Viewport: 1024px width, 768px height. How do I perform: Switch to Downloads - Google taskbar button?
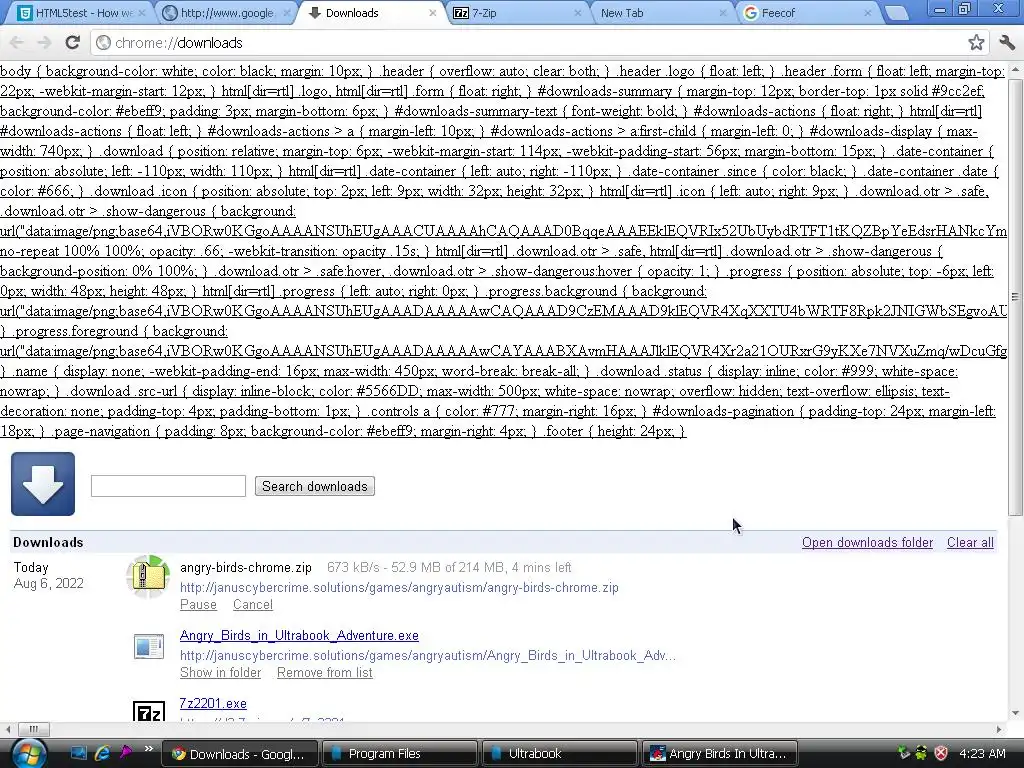point(239,754)
